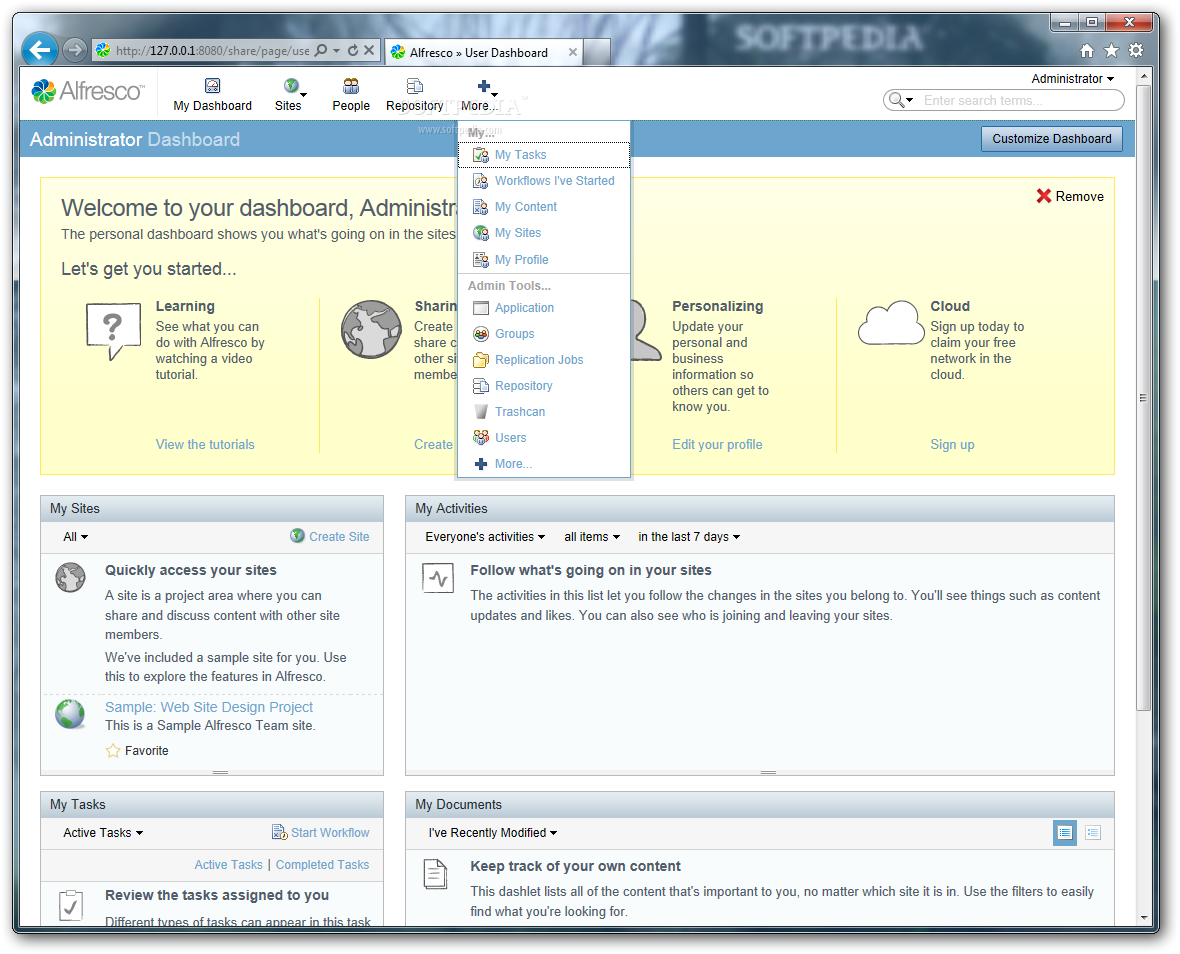
Task: Click the sample site globe icon
Action: click(x=70, y=714)
